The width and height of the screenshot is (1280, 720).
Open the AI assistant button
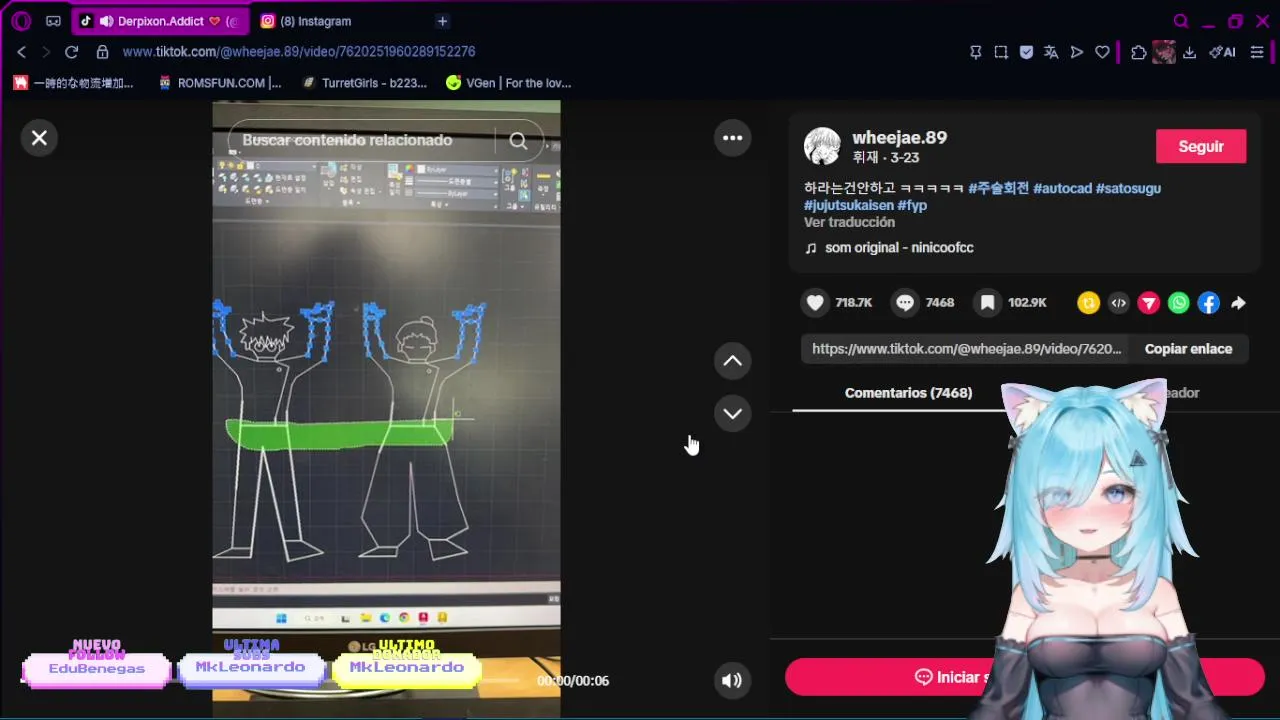click(1222, 52)
